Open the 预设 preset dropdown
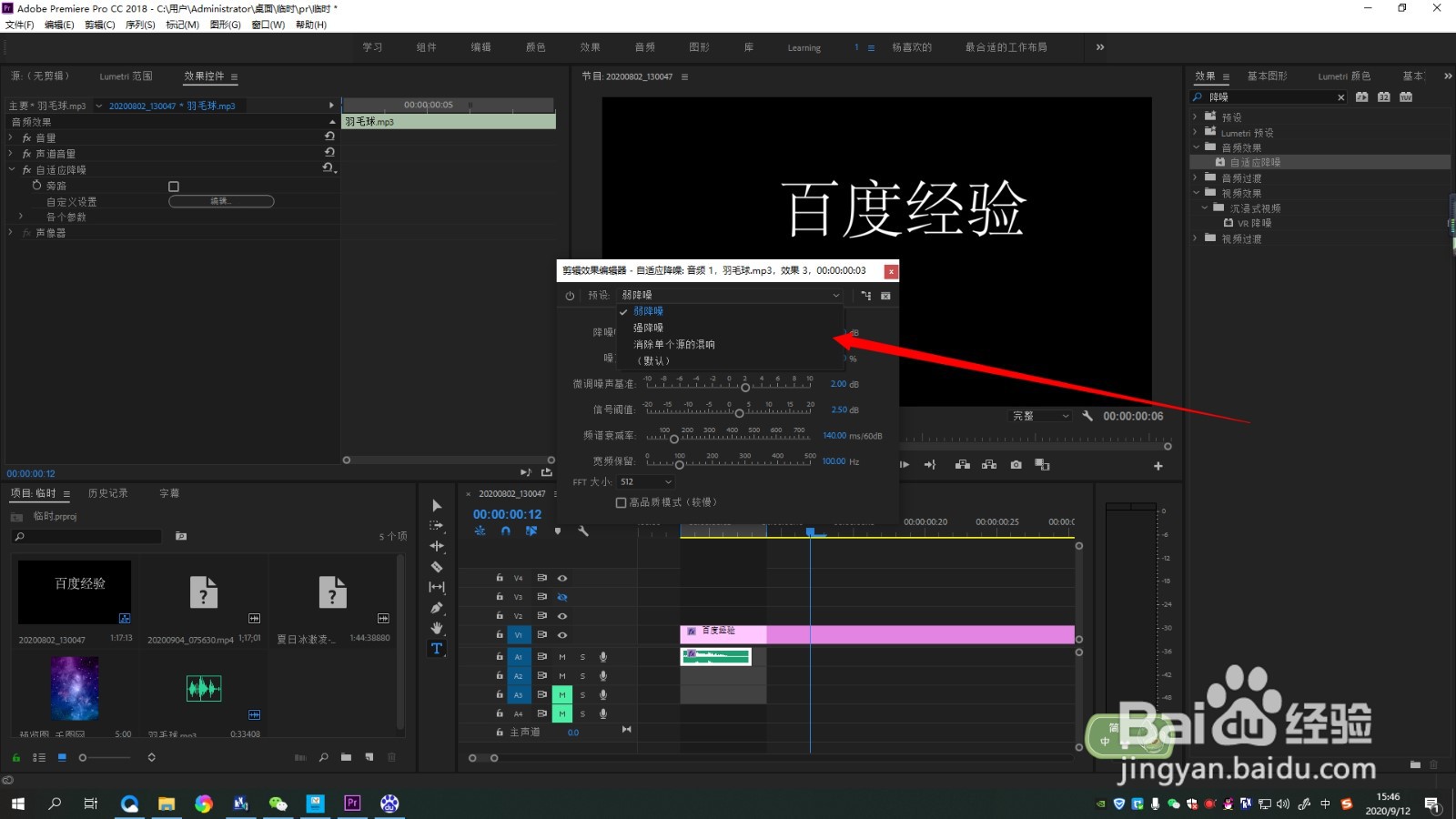This screenshot has height=819, width=1456. click(x=731, y=295)
